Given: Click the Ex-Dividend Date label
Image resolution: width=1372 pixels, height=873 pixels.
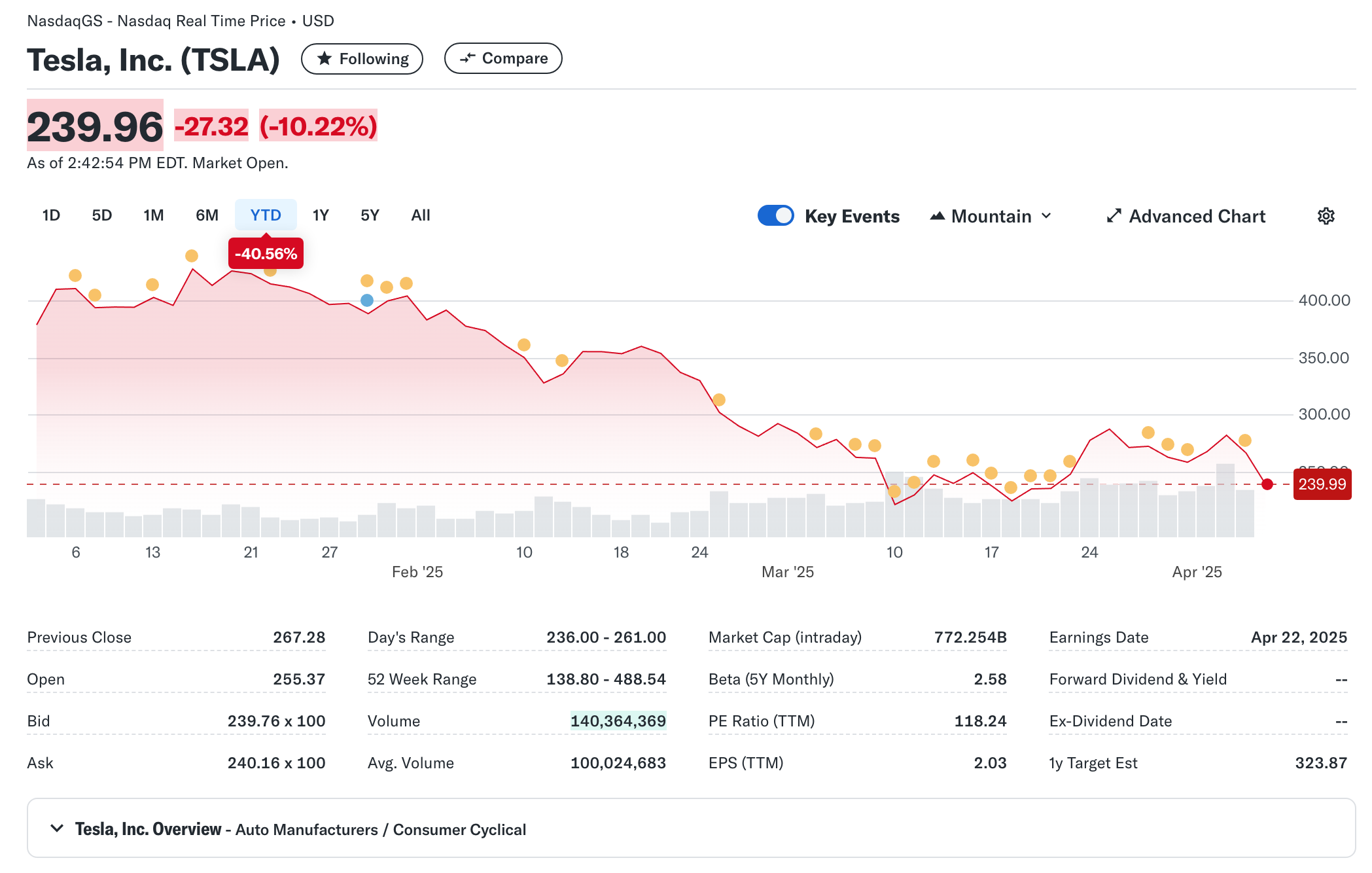Looking at the screenshot, I should [x=1111, y=721].
